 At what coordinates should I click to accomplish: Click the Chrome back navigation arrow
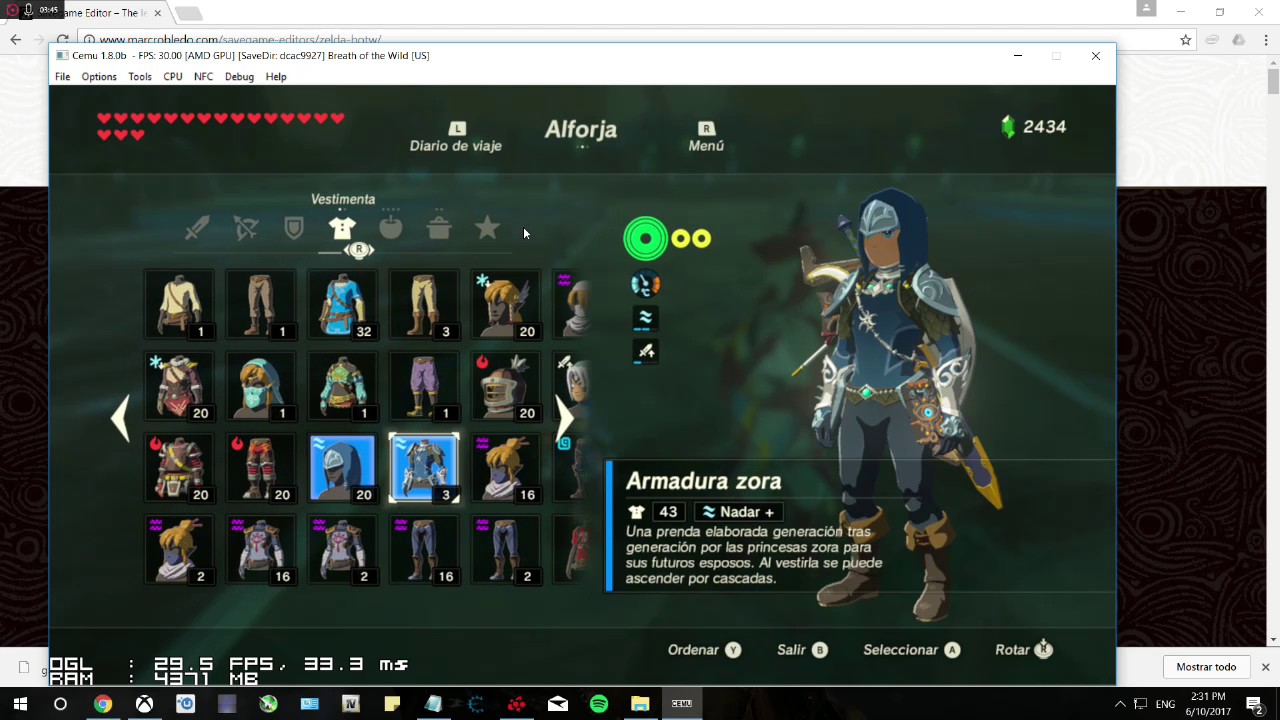point(15,40)
